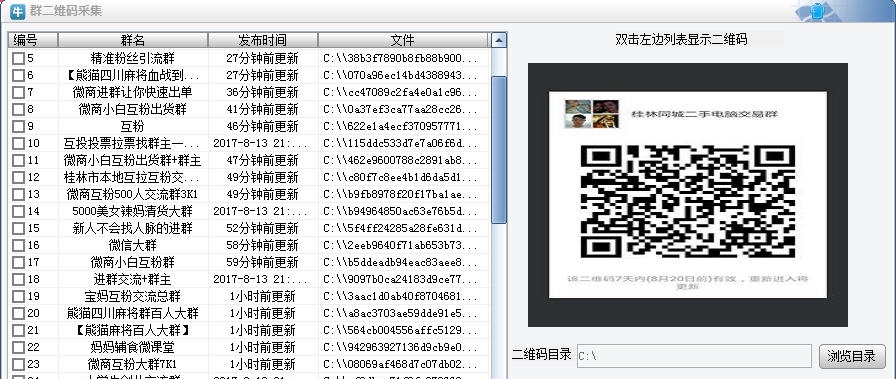Tick the checkbox on row 22
Viewport: 896px width, 379px height.
(x=18, y=348)
